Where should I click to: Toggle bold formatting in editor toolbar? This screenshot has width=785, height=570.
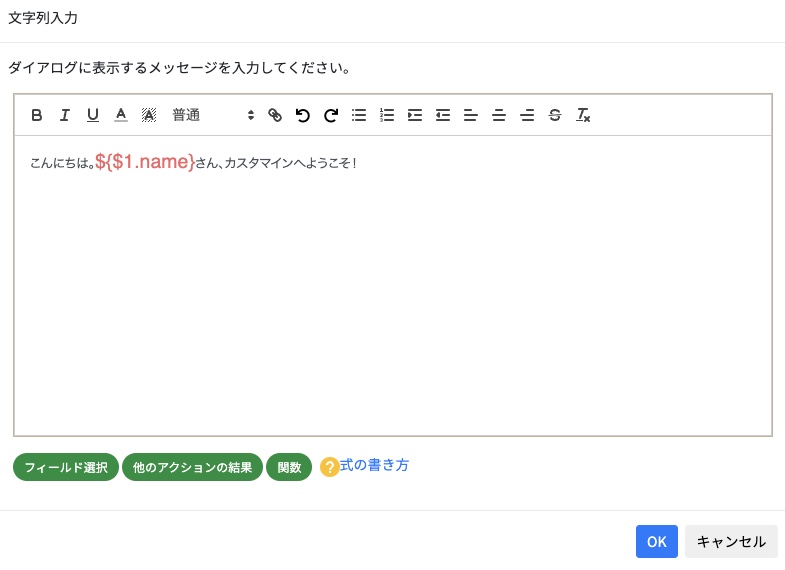(x=37, y=115)
